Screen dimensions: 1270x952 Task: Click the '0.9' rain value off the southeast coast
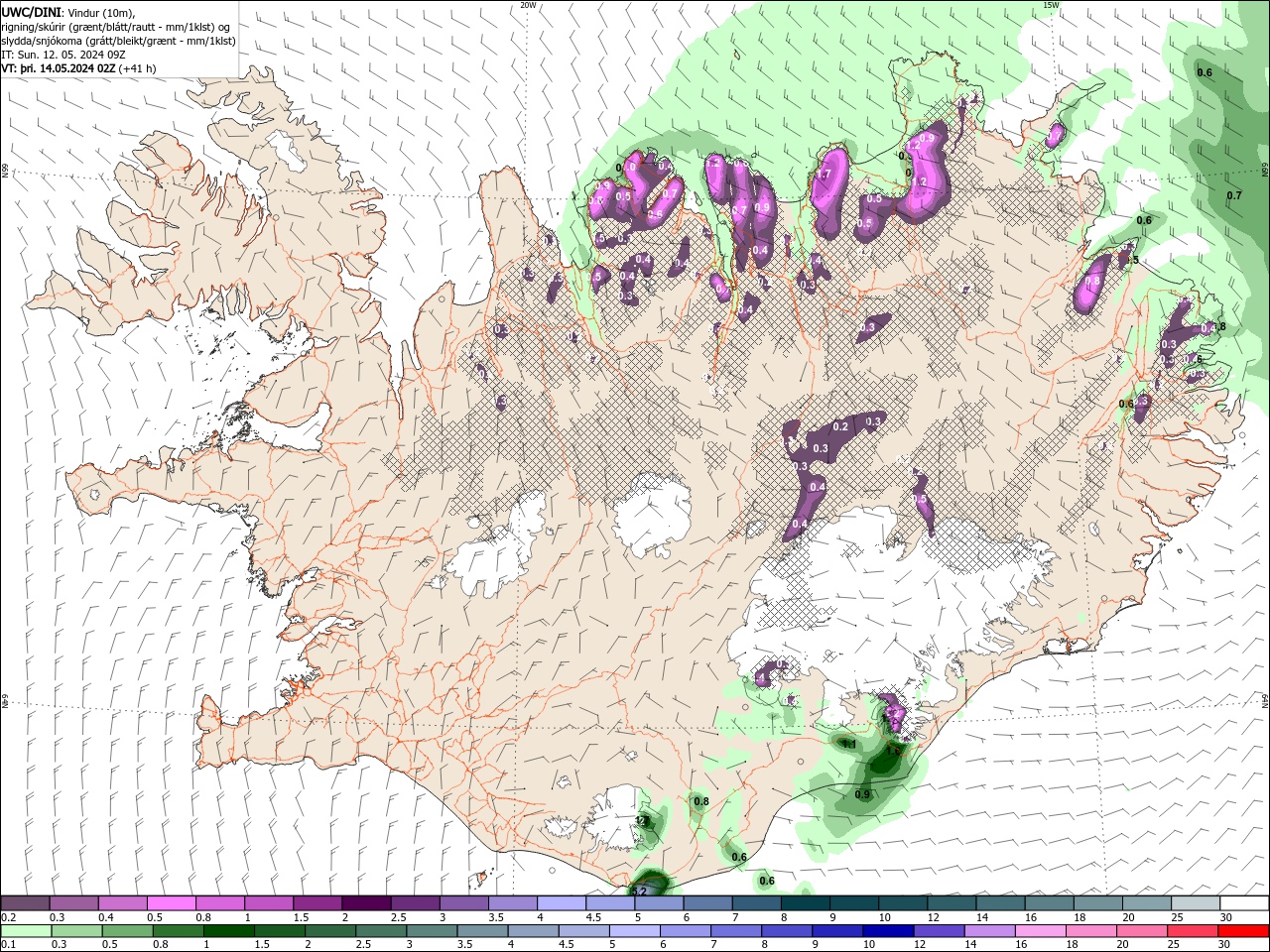click(x=862, y=794)
